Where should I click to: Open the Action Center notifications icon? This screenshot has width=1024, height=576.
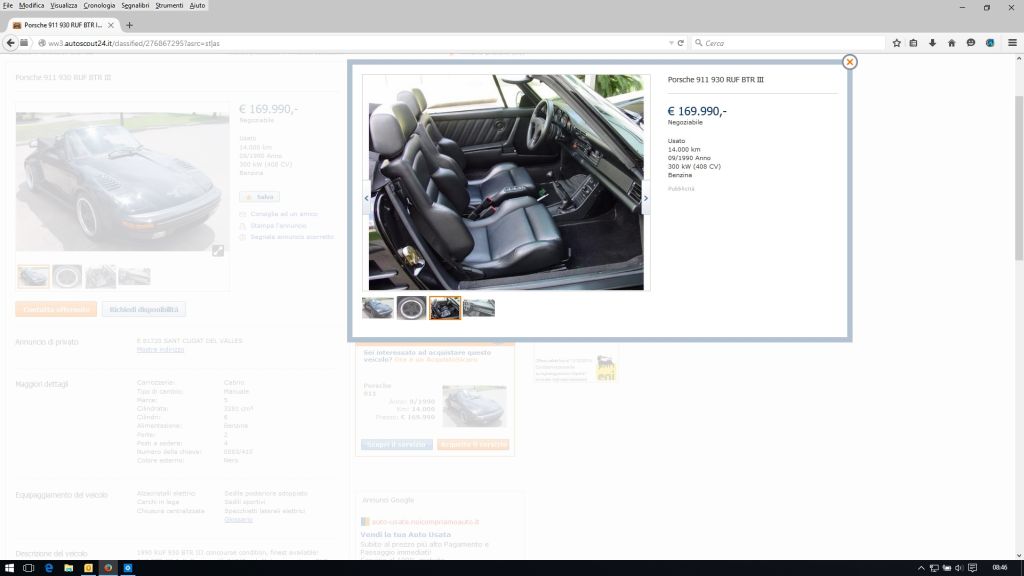click(x=972, y=568)
